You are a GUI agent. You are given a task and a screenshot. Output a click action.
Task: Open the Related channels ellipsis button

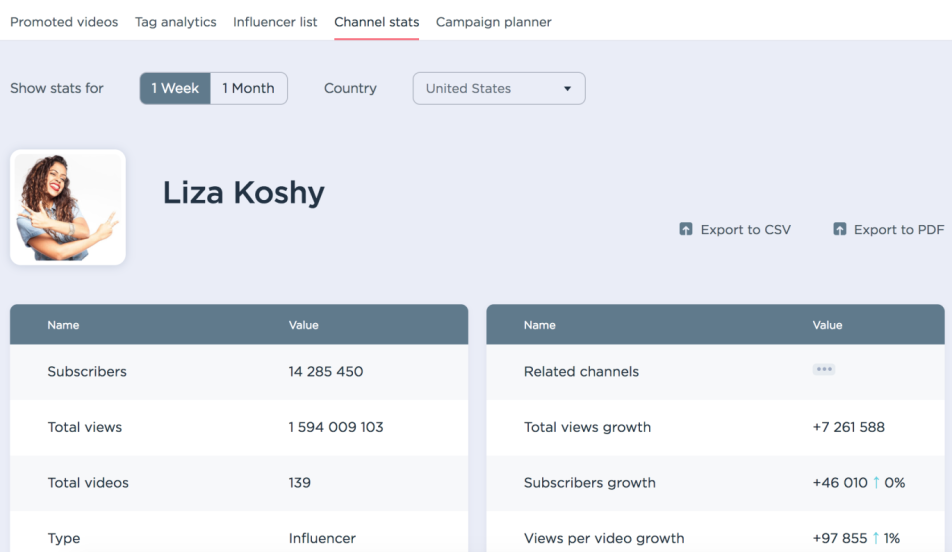click(x=823, y=369)
